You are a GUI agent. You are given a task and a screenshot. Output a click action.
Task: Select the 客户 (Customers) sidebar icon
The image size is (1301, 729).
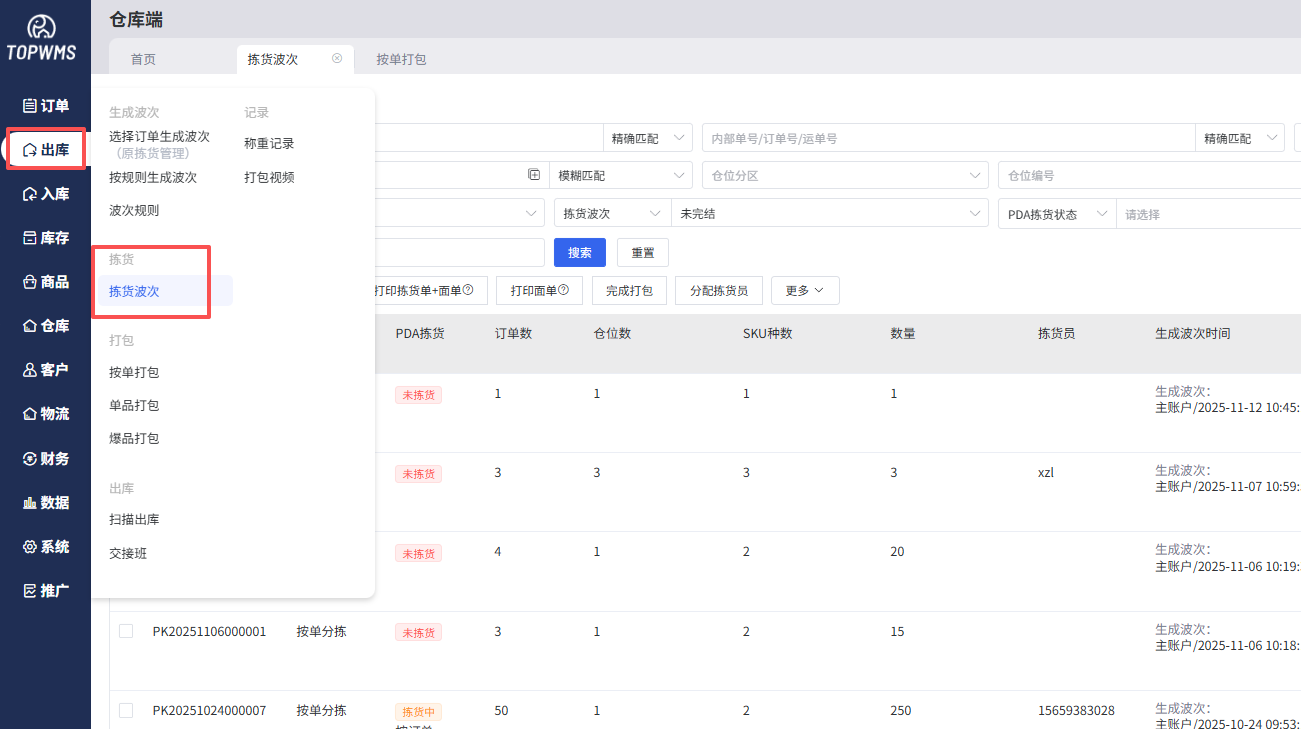(x=45, y=369)
